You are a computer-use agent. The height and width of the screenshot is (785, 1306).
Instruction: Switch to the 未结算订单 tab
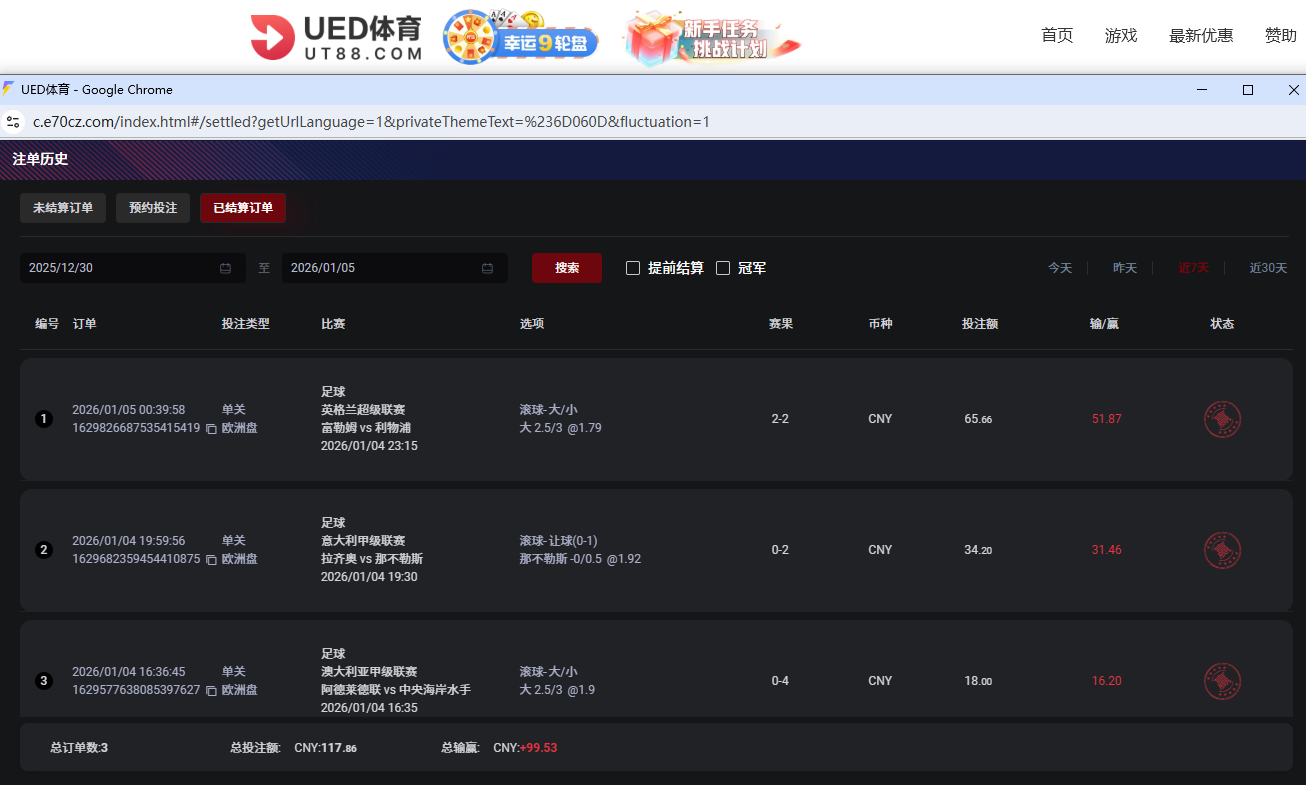tap(62, 208)
